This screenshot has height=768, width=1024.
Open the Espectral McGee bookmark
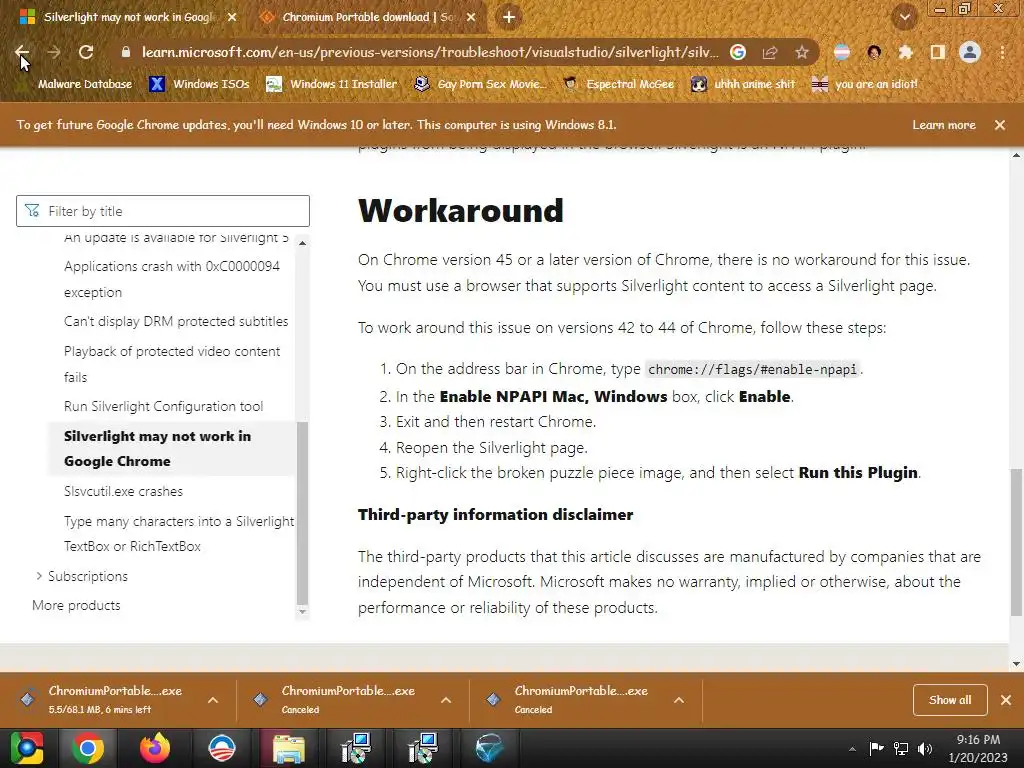click(618, 84)
